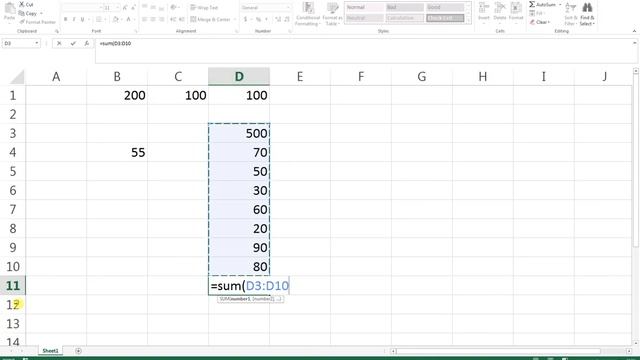Click the Decrease Font Size icon

click(x=133, y=8)
